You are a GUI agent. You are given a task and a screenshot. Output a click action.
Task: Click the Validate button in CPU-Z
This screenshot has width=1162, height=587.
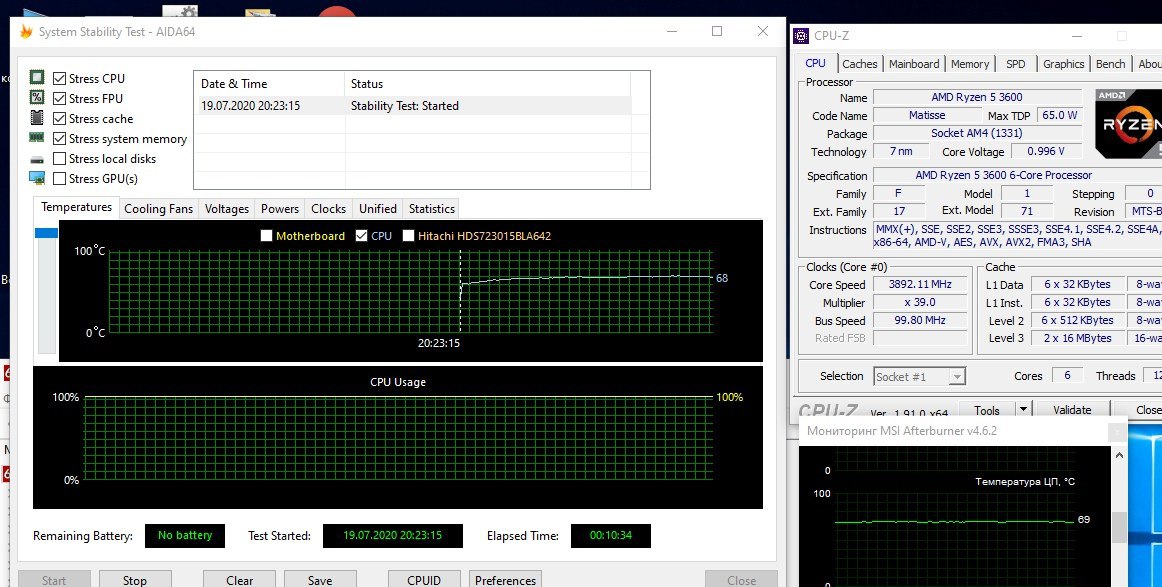tap(1072, 410)
